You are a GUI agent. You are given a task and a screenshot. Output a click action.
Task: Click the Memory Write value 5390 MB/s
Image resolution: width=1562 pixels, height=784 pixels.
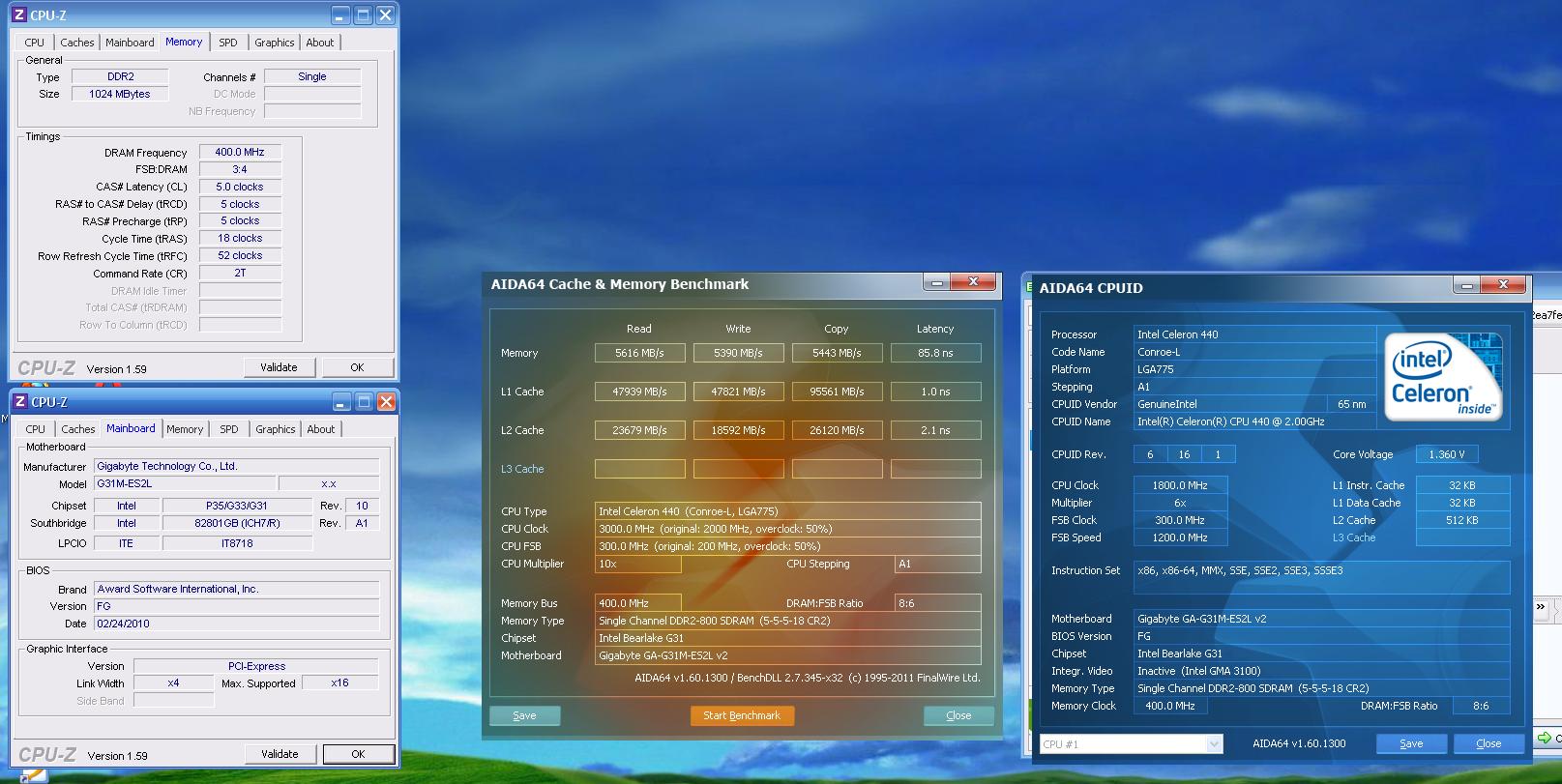click(x=738, y=353)
